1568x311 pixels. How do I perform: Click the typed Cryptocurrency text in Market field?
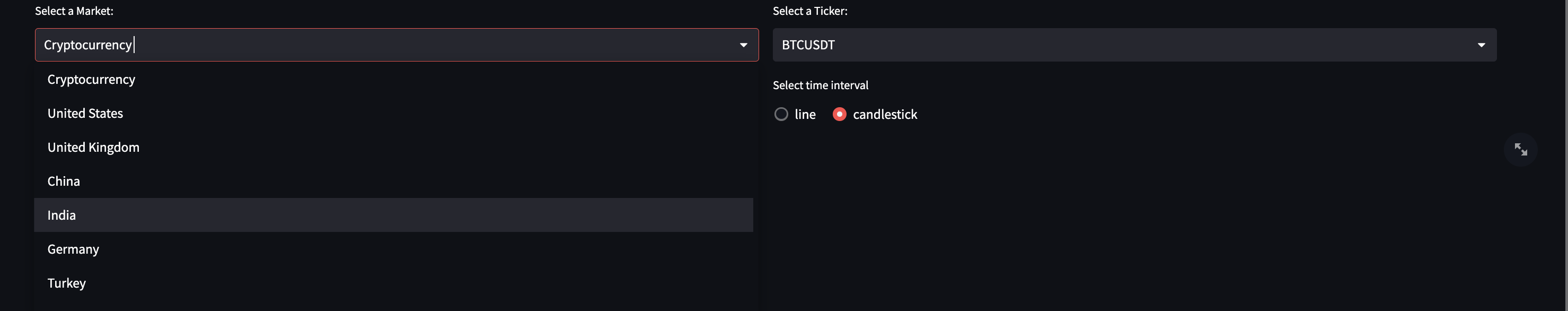(x=87, y=45)
